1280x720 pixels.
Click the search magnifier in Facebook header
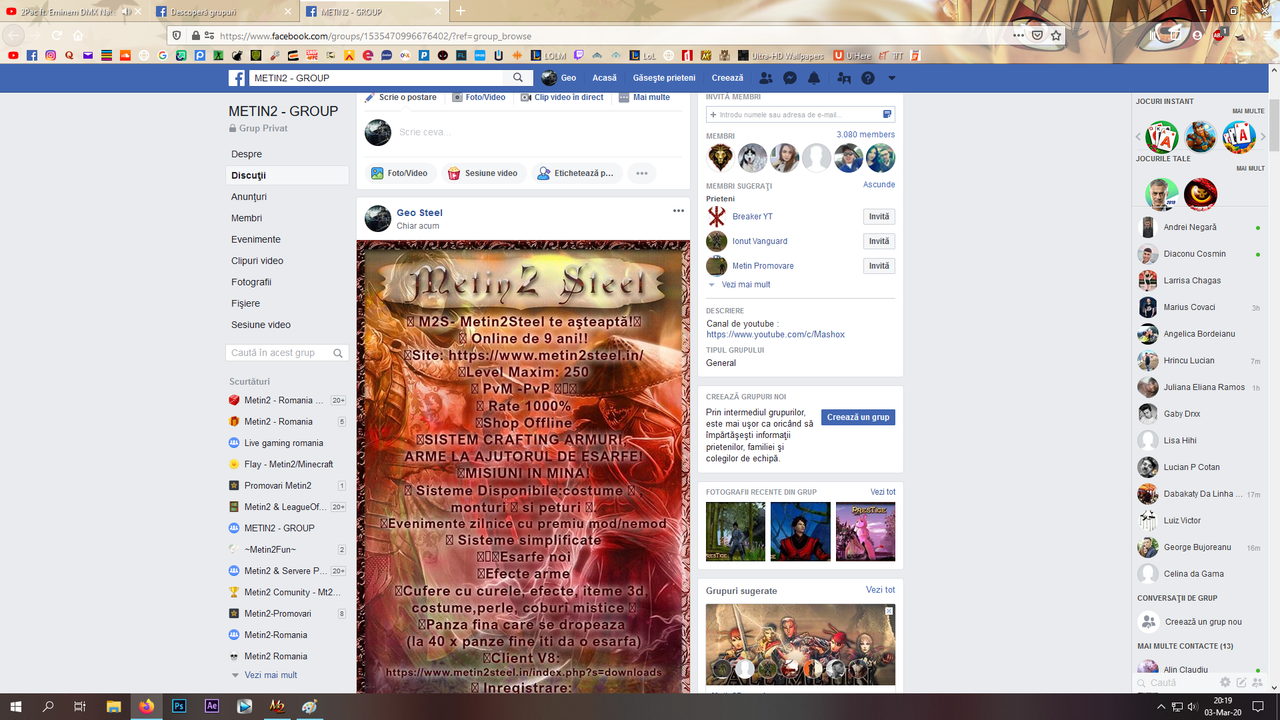[518, 78]
